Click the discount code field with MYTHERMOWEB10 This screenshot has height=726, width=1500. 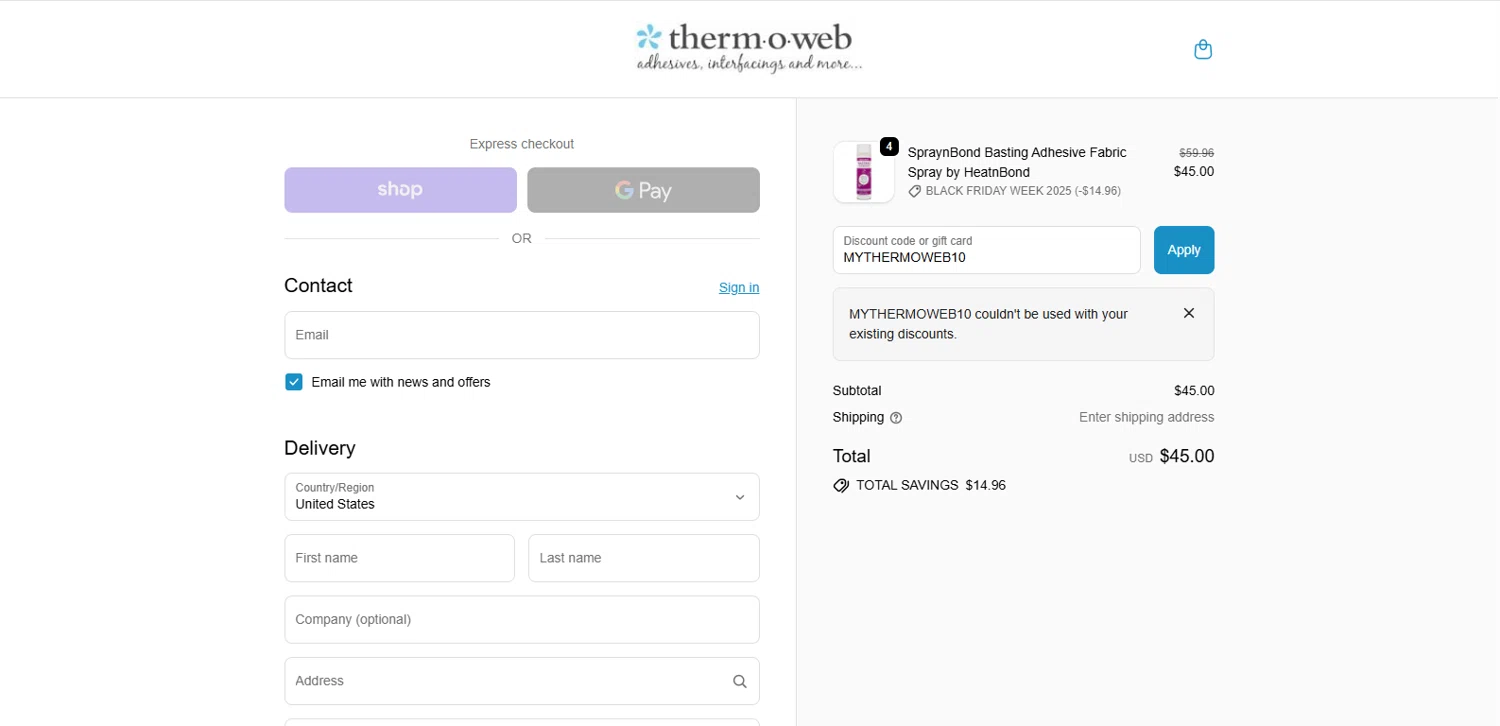pyautogui.click(x=986, y=250)
